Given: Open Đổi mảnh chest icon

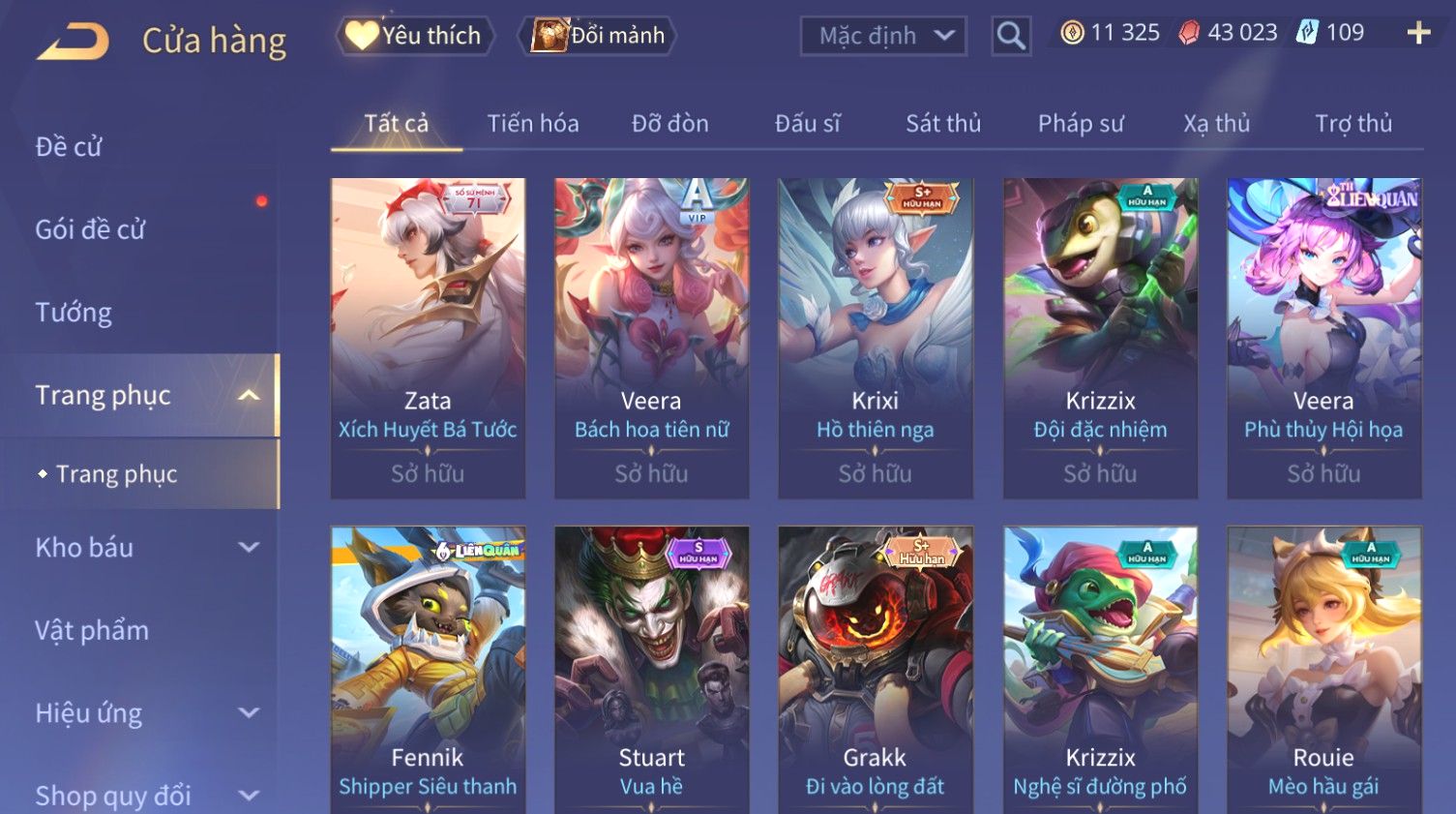Looking at the screenshot, I should pyautogui.click(x=549, y=36).
